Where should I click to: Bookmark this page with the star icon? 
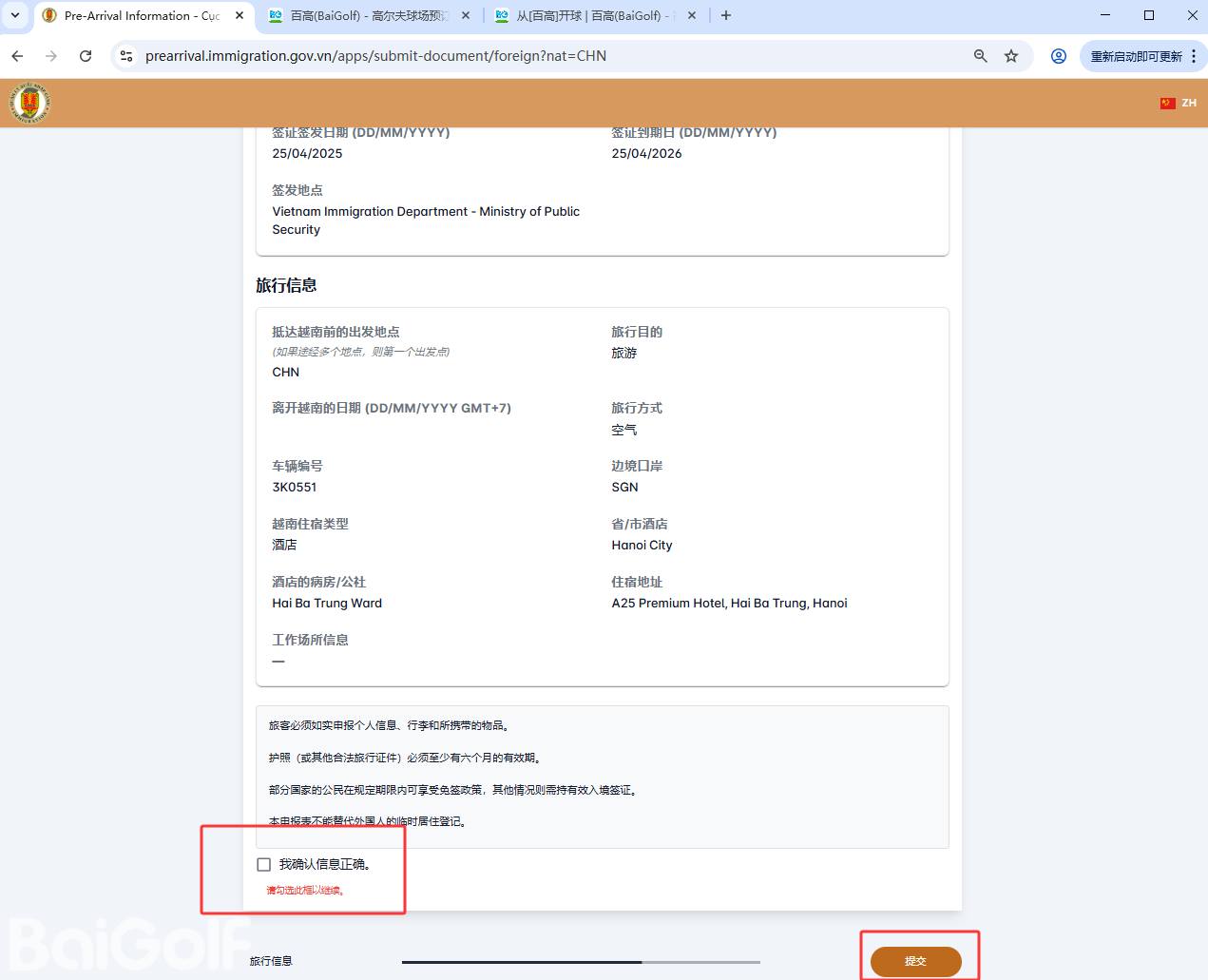coord(1011,56)
